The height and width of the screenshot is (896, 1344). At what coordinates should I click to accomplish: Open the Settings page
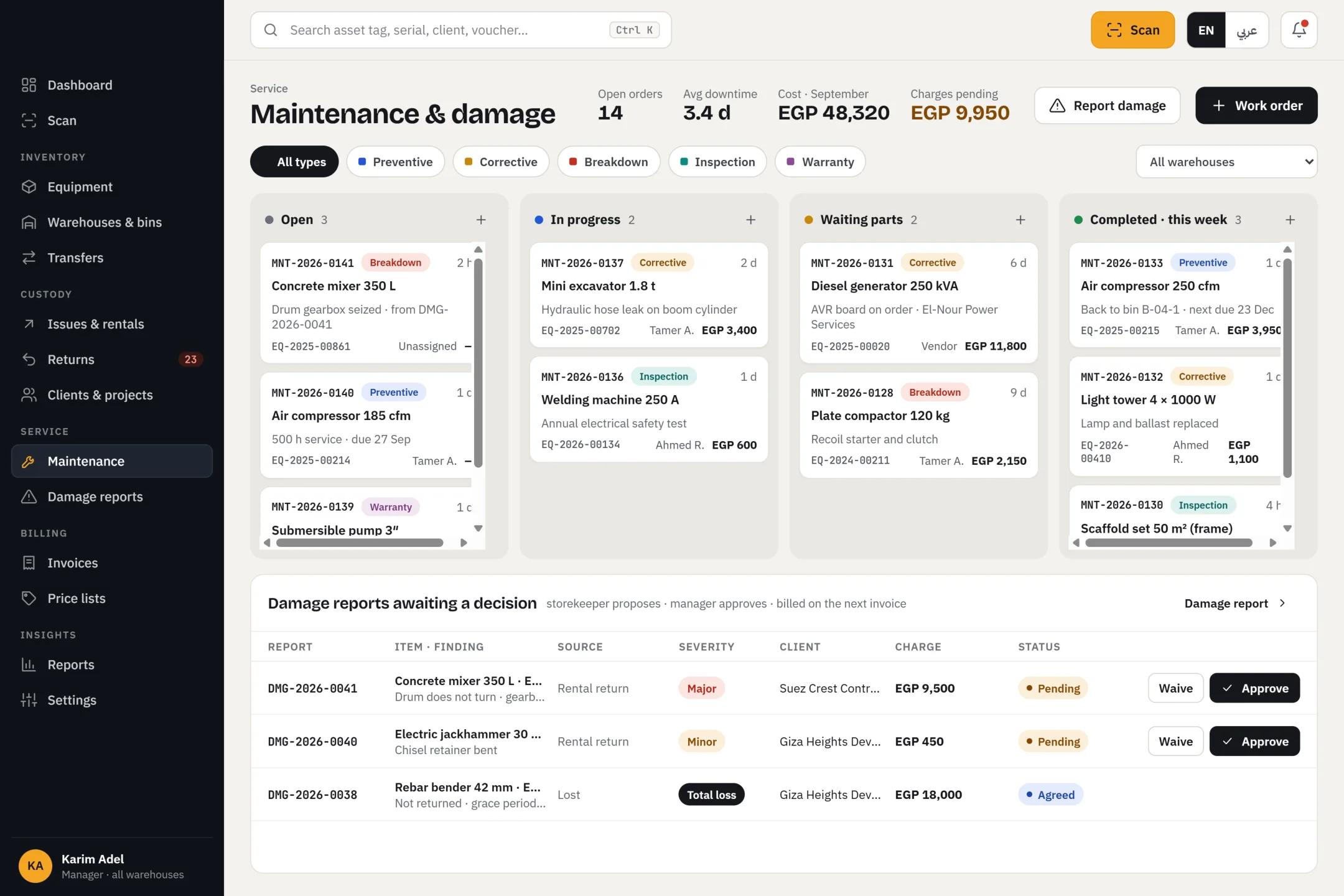point(112,701)
